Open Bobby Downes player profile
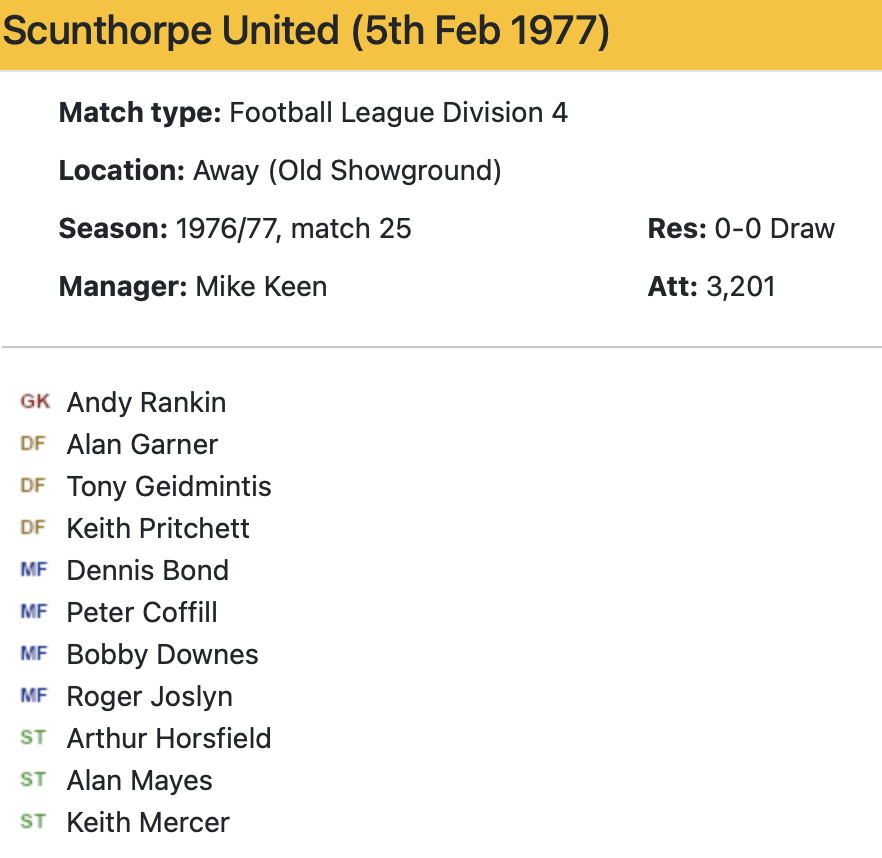 pos(162,654)
